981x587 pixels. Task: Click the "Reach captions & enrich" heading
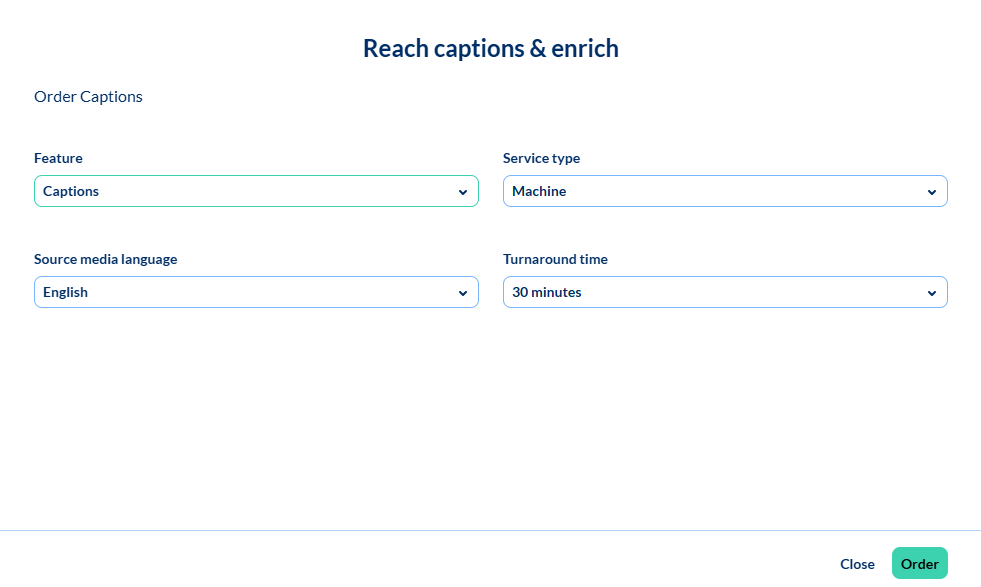(x=490, y=48)
